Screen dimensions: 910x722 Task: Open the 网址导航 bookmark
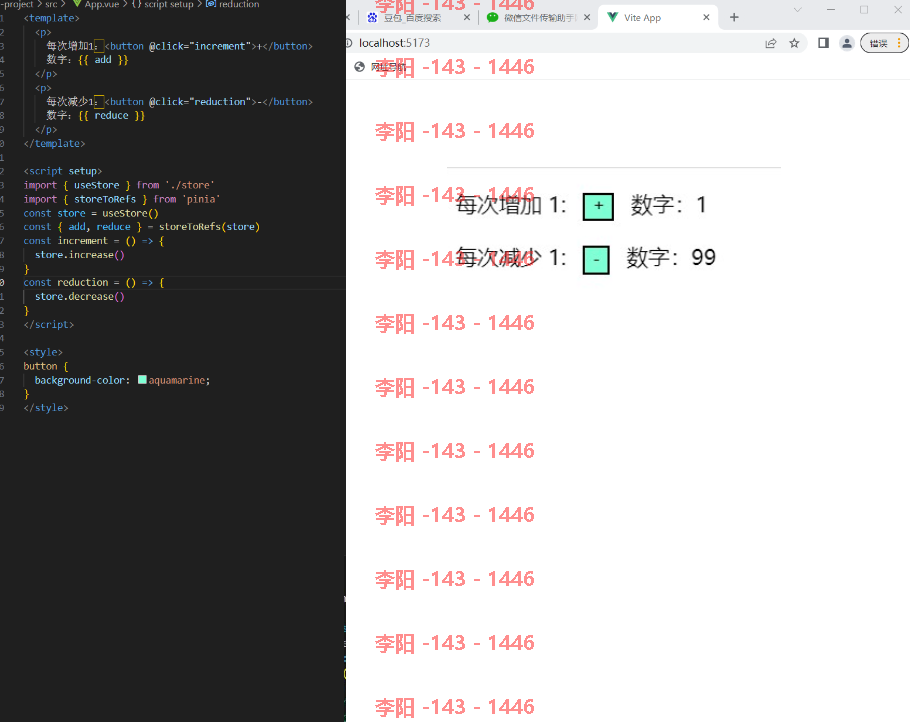380,67
